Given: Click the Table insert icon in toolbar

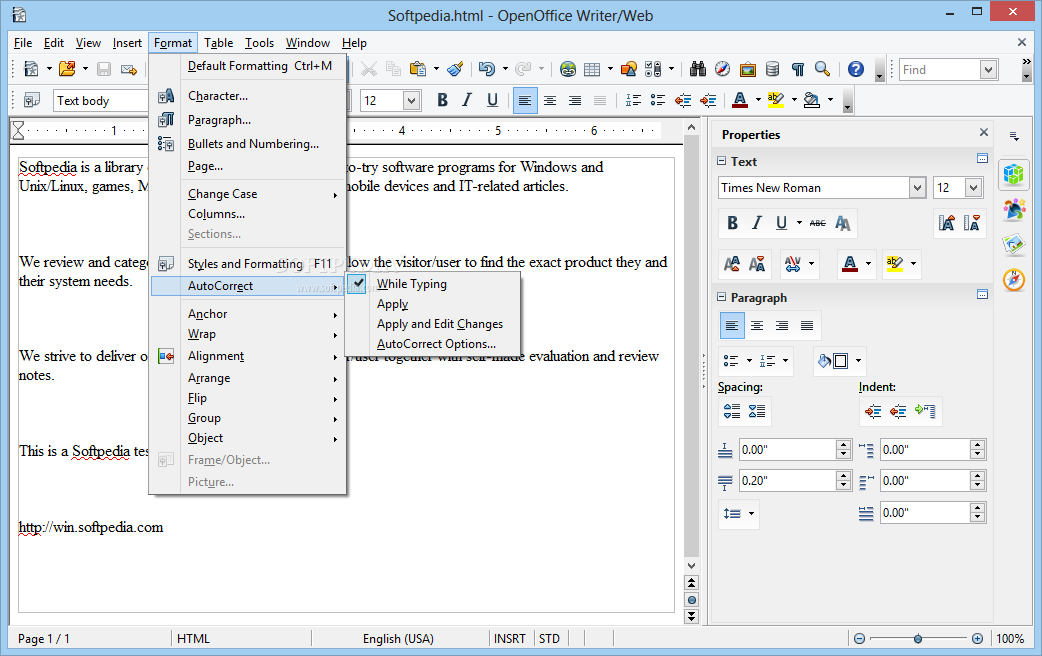Looking at the screenshot, I should 591,69.
